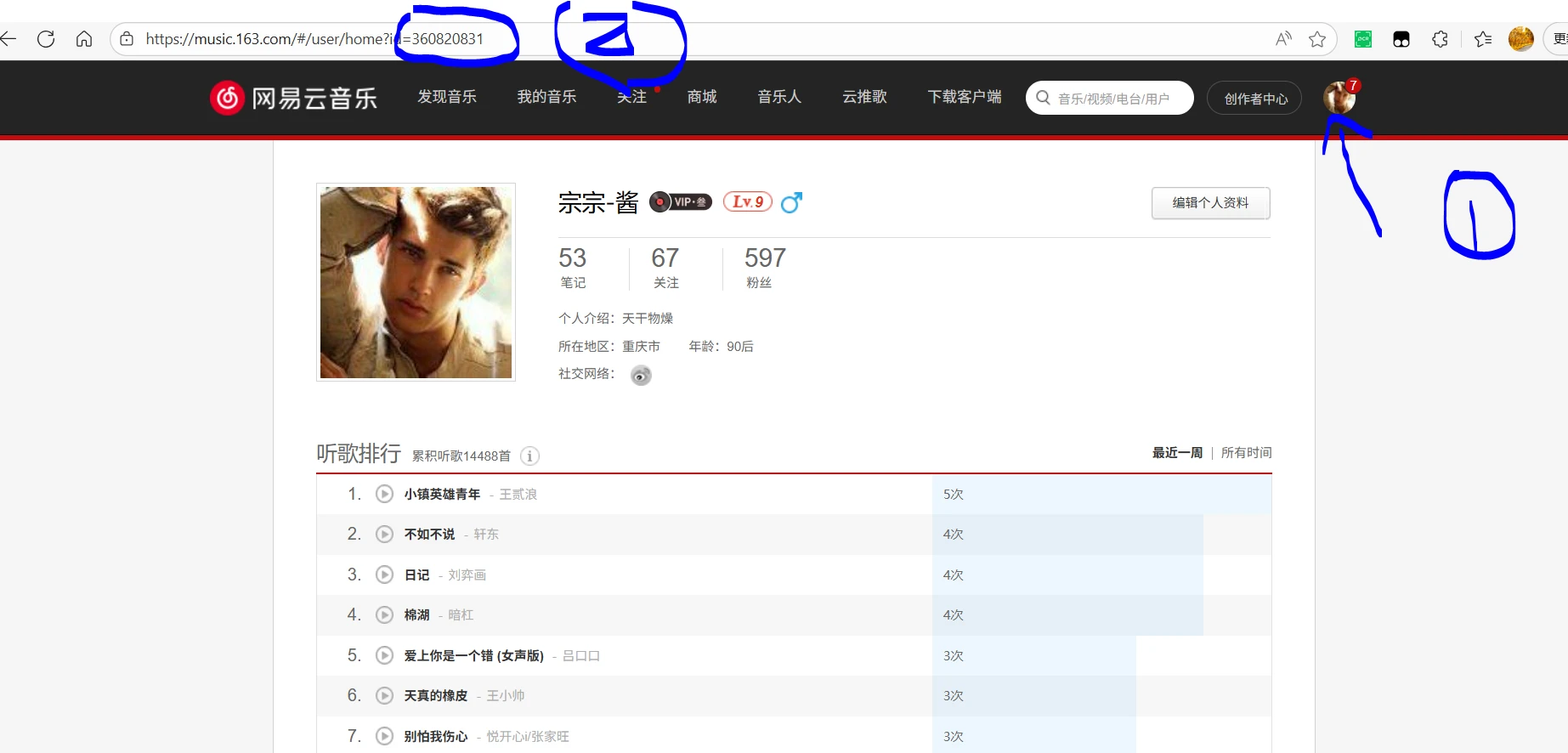Select the 最近一周 ranking tab
The height and width of the screenshot is (753, 1568).
pyautogui.click(x=1177, y=453)
